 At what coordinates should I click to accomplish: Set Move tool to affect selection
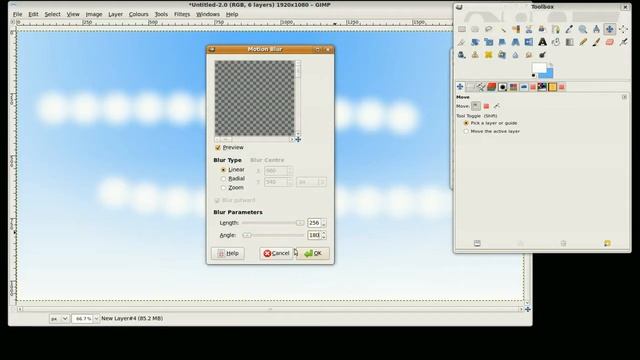coord(486,106)
